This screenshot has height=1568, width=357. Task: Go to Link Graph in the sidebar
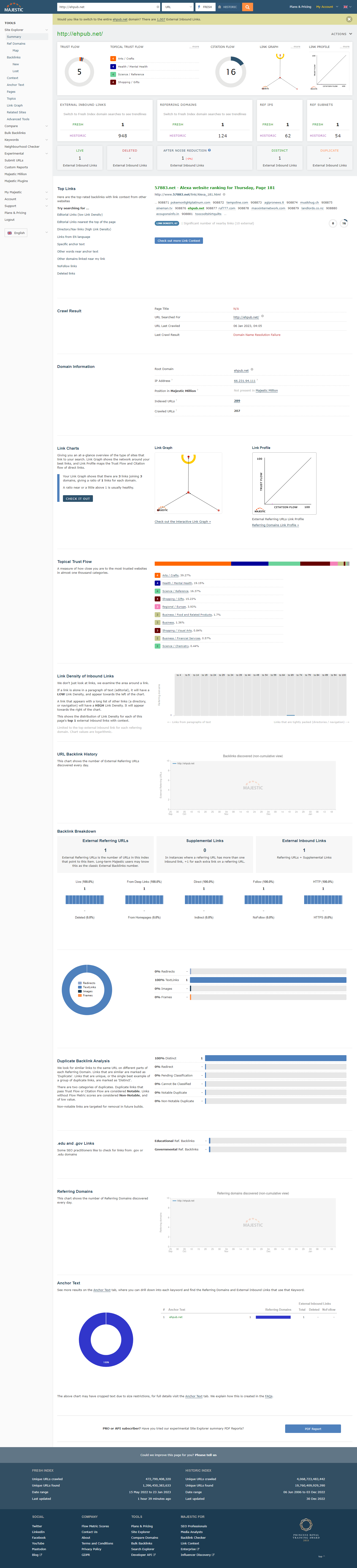pyautogui.click(x=15, y=105)
